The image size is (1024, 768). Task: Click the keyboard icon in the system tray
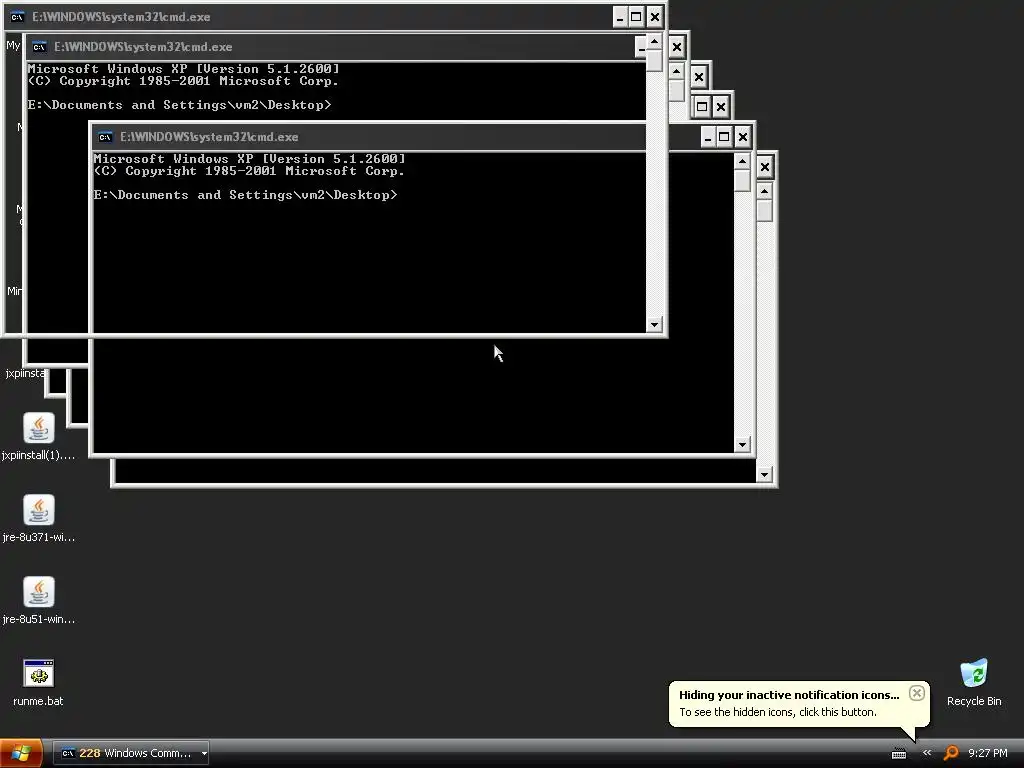tap(899, 754)
